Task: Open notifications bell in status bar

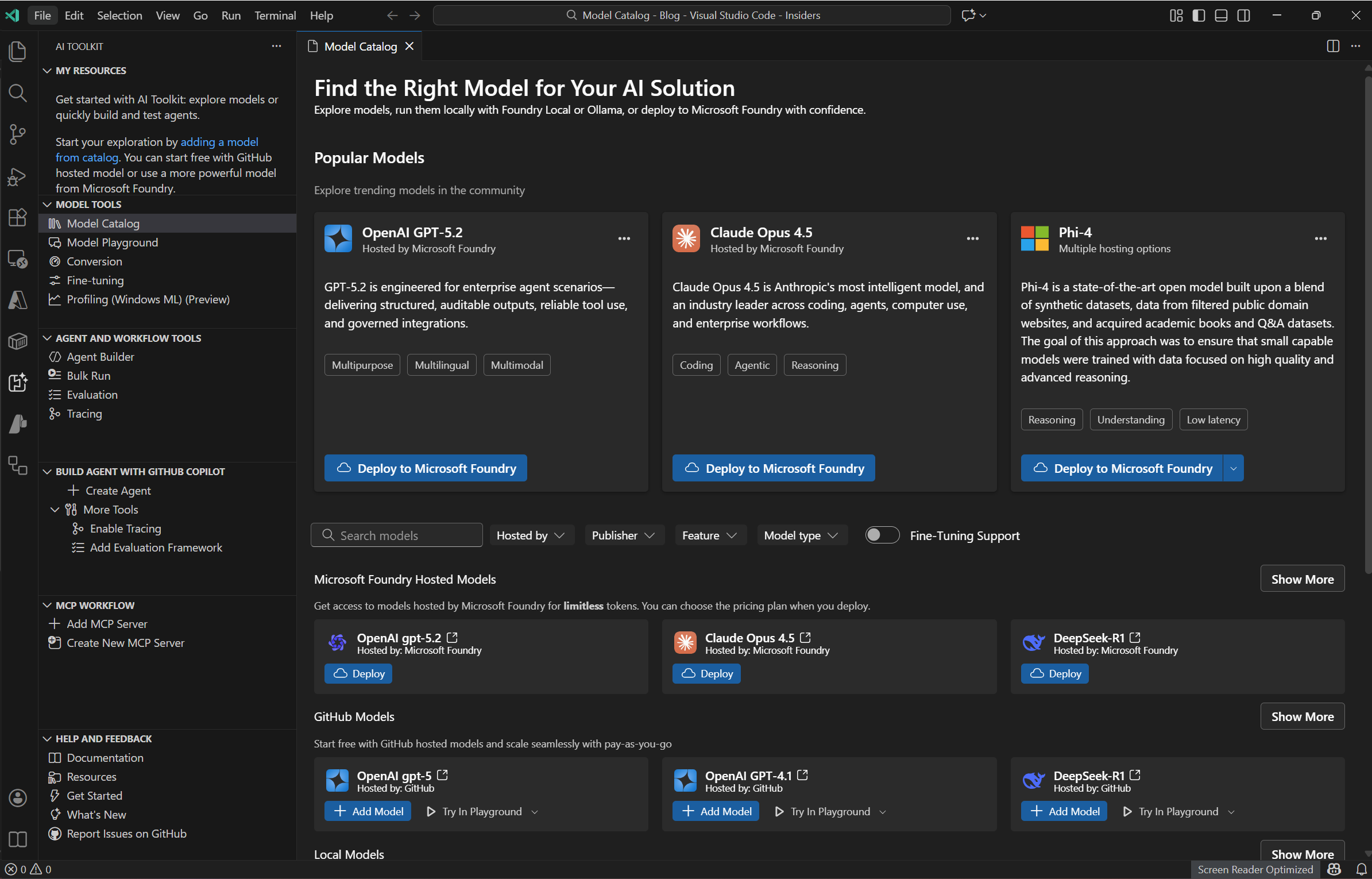Action: [1361, 869]
